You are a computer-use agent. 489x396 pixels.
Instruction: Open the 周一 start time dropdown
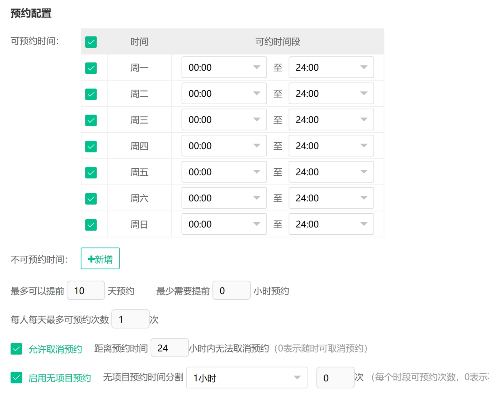[224, 67]
